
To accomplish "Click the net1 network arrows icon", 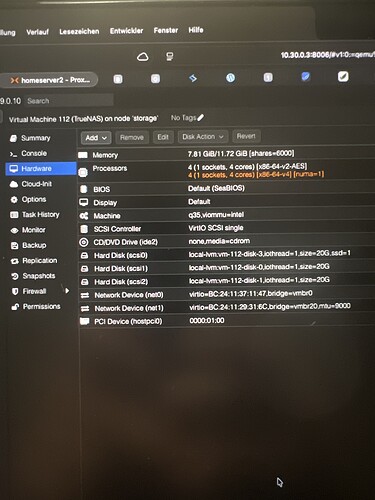I will pyautogui.click(x=85, y=309).
